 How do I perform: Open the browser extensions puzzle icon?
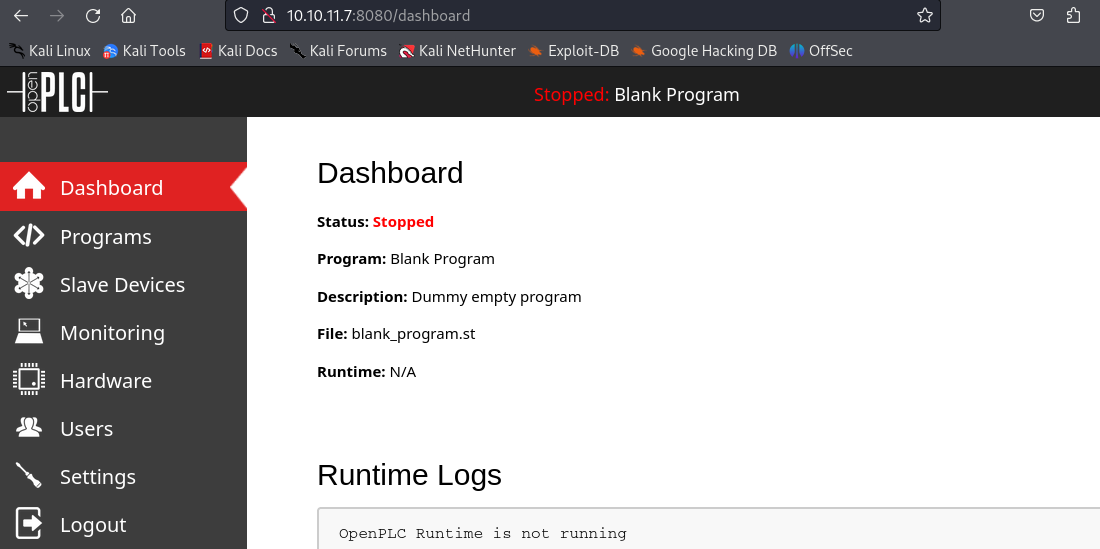pos(1074,15)
